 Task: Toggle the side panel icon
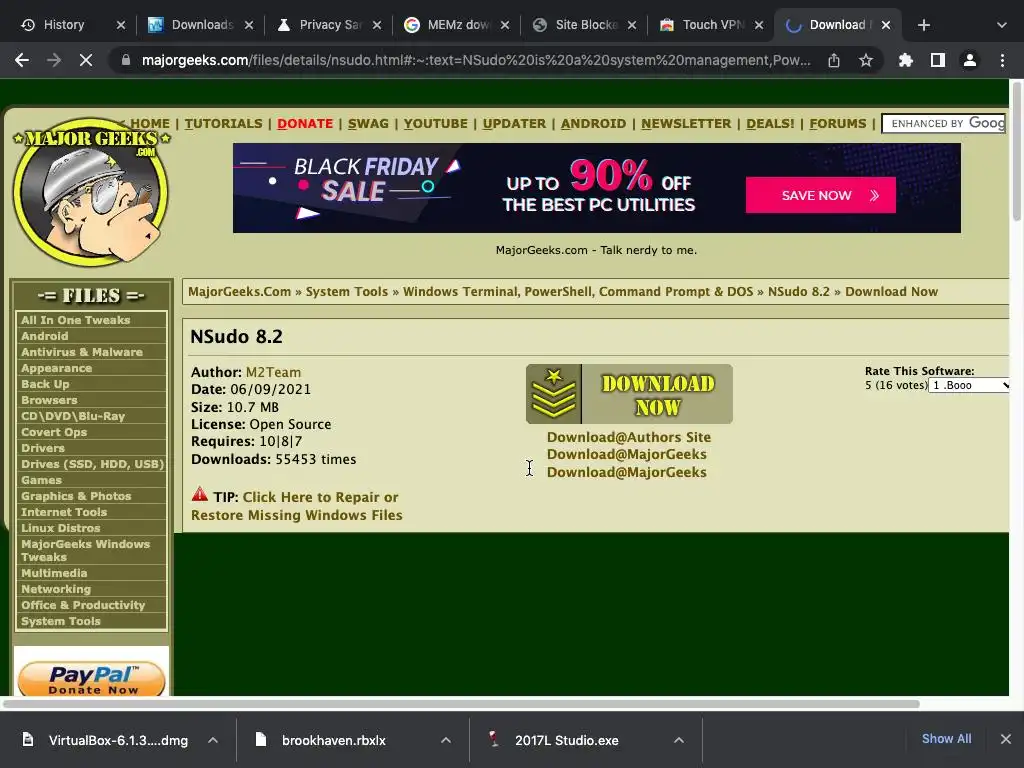coord(938,60)
